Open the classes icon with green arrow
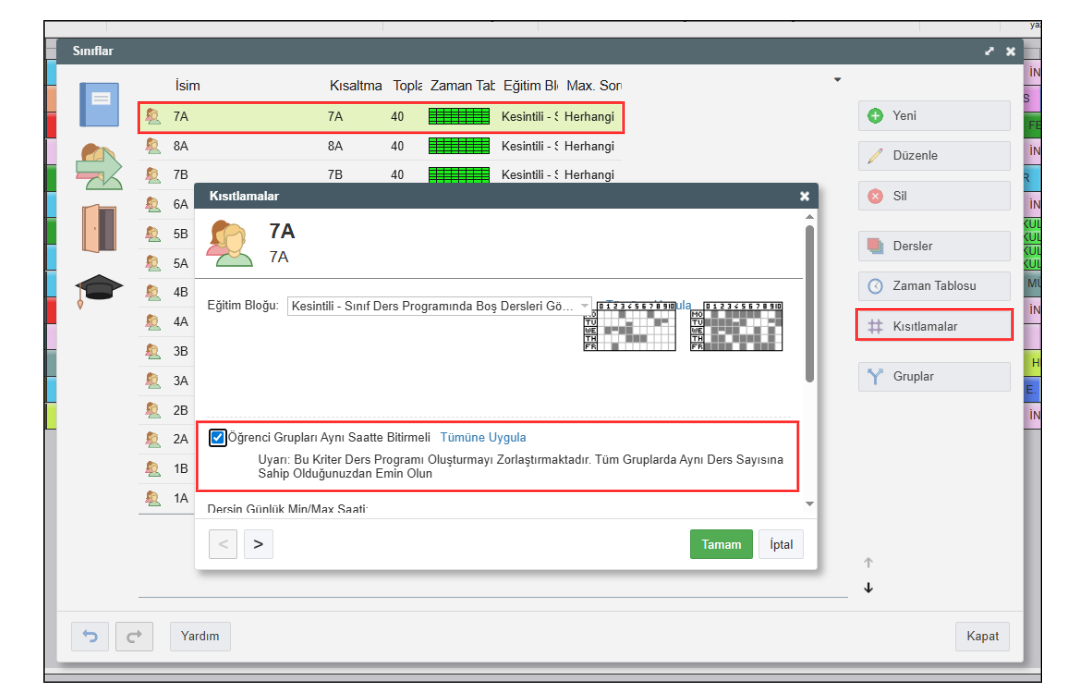 pos(99,166)
